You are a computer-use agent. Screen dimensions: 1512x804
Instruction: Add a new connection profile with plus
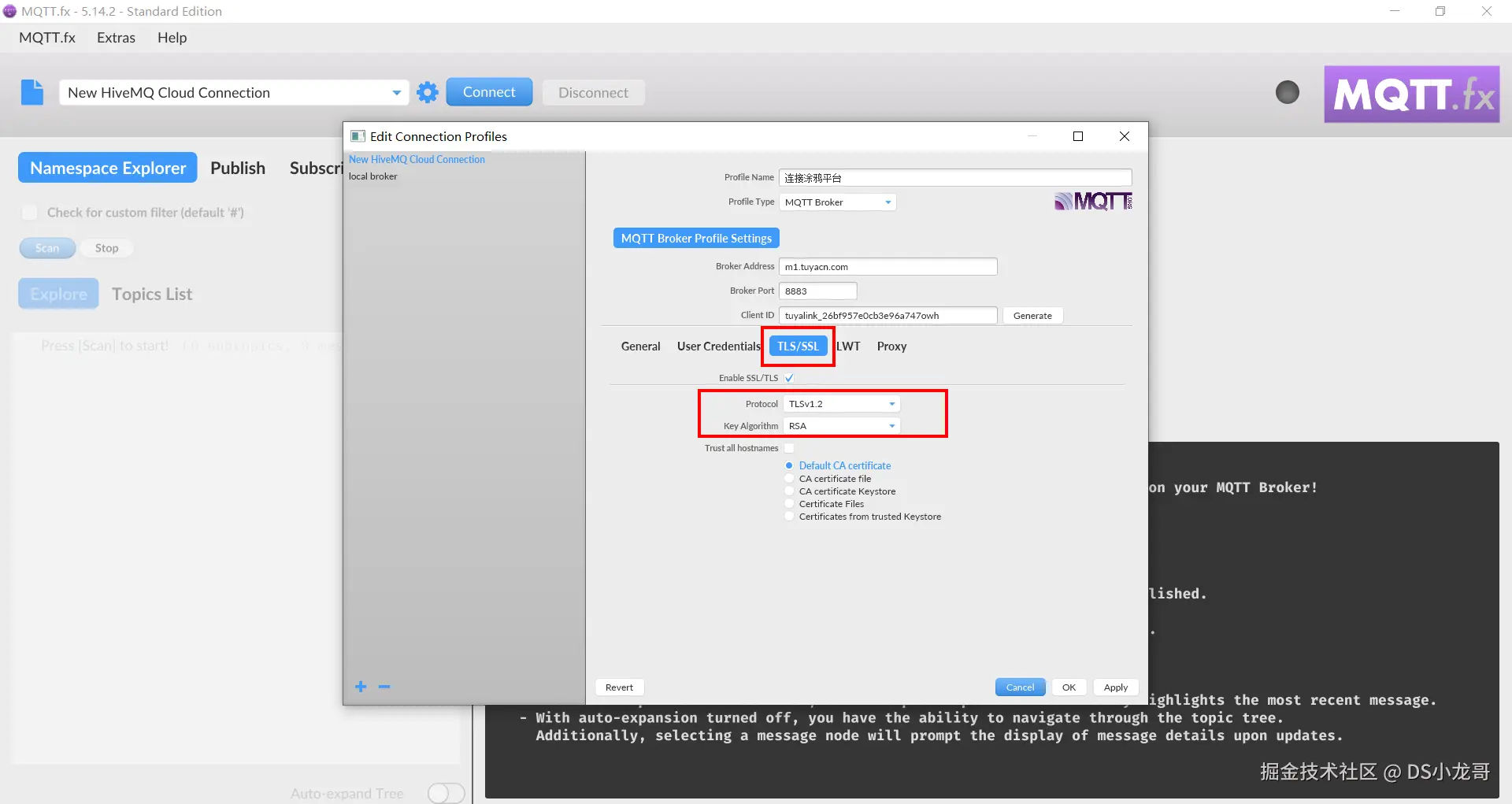[361, 687]
